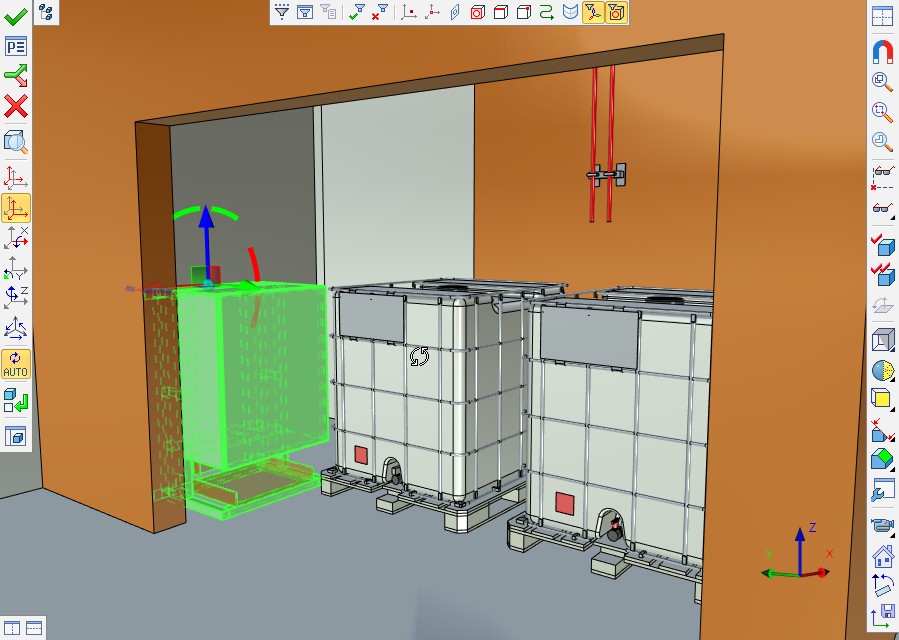The height and width of the screenshot is (640, 899).
Task: Select the green path filter icon
Action: 547,12
